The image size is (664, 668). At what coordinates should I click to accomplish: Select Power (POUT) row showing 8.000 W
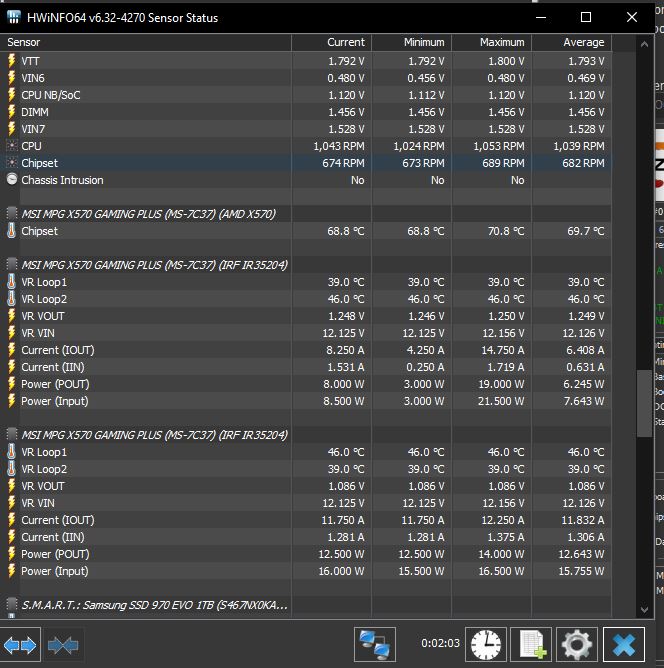[x=306, y=384]
